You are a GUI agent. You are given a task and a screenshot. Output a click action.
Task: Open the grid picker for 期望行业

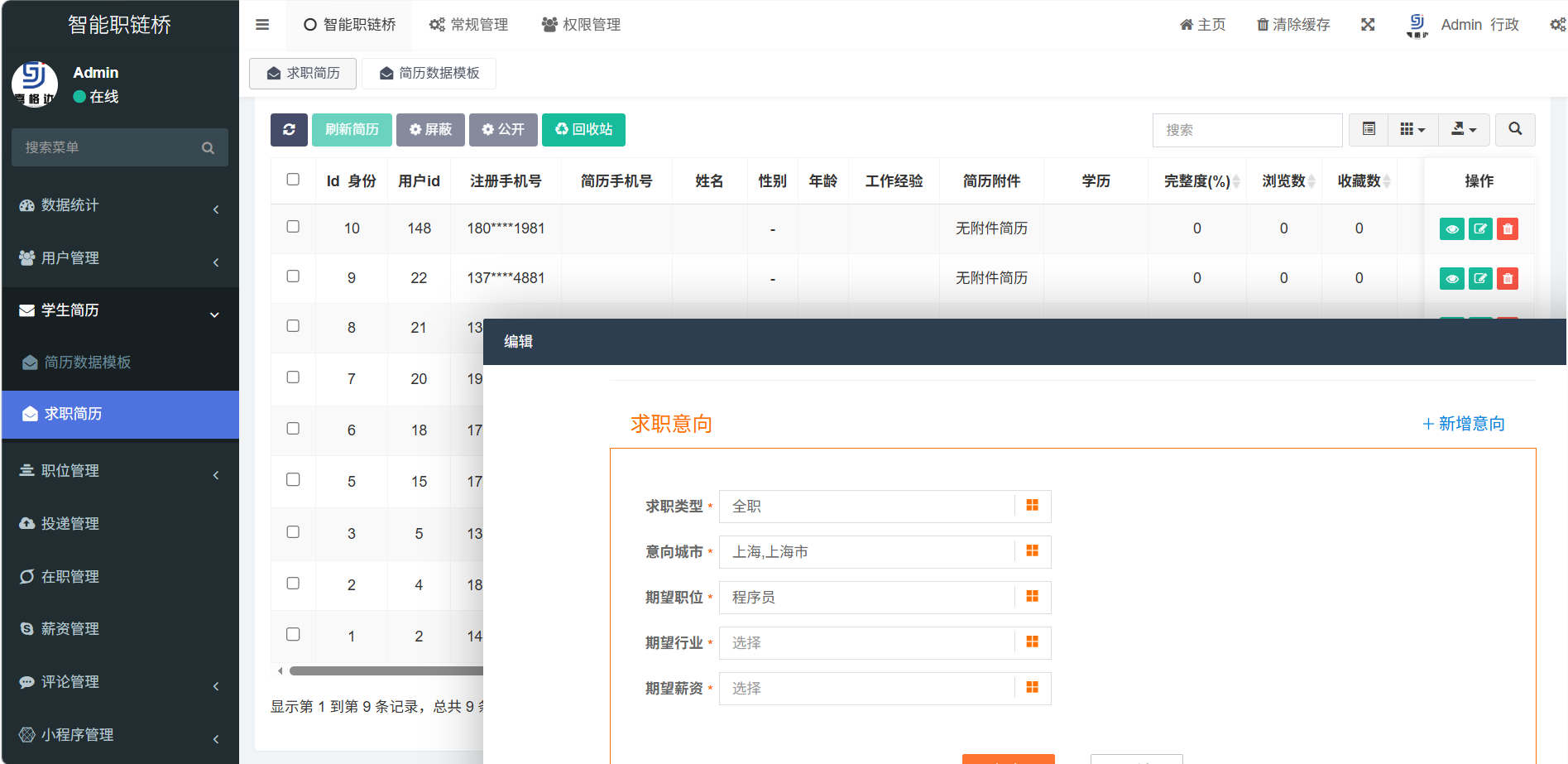click(x=1032, y=642)
